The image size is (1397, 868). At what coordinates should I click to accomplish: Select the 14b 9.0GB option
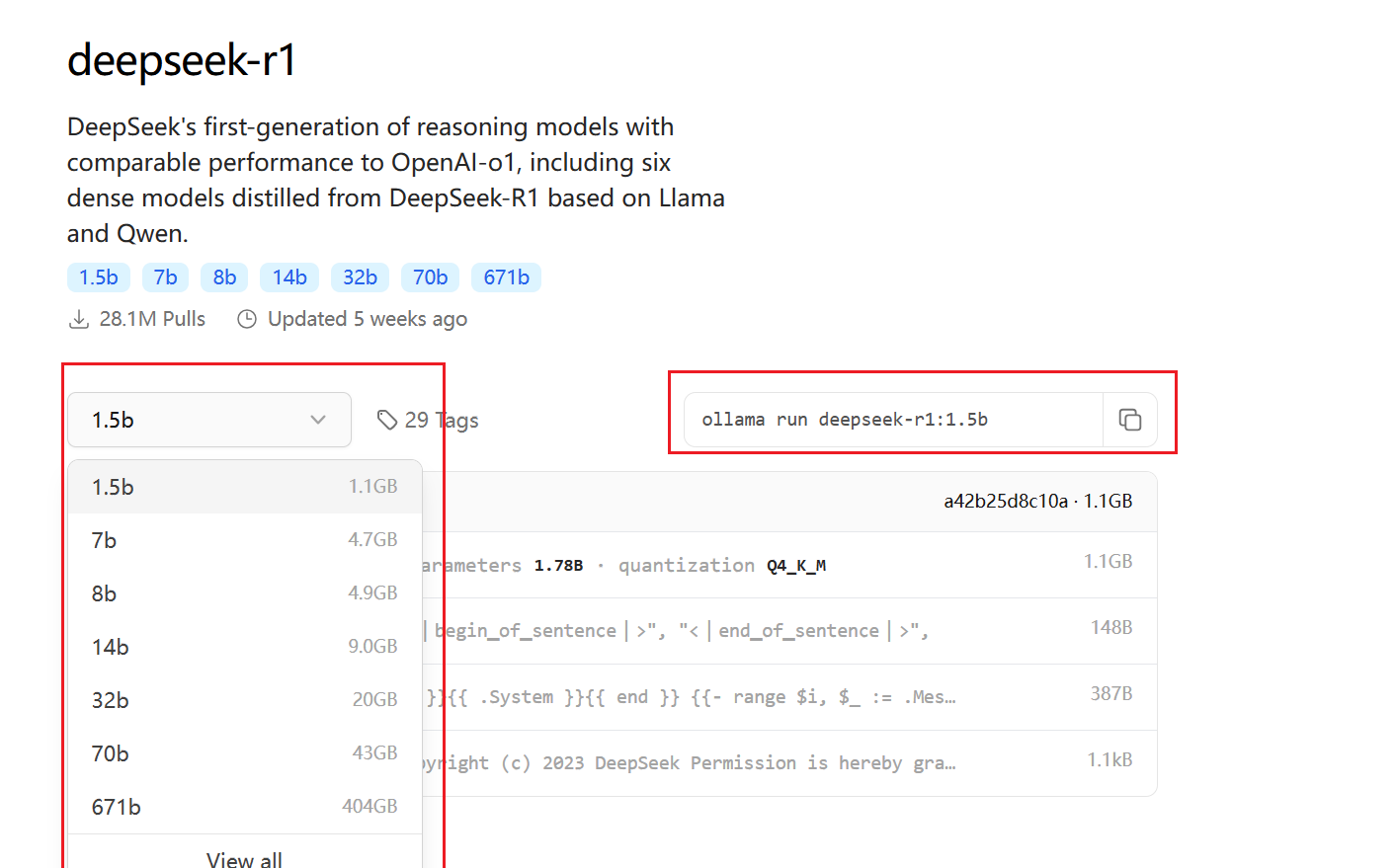(245, 647)
